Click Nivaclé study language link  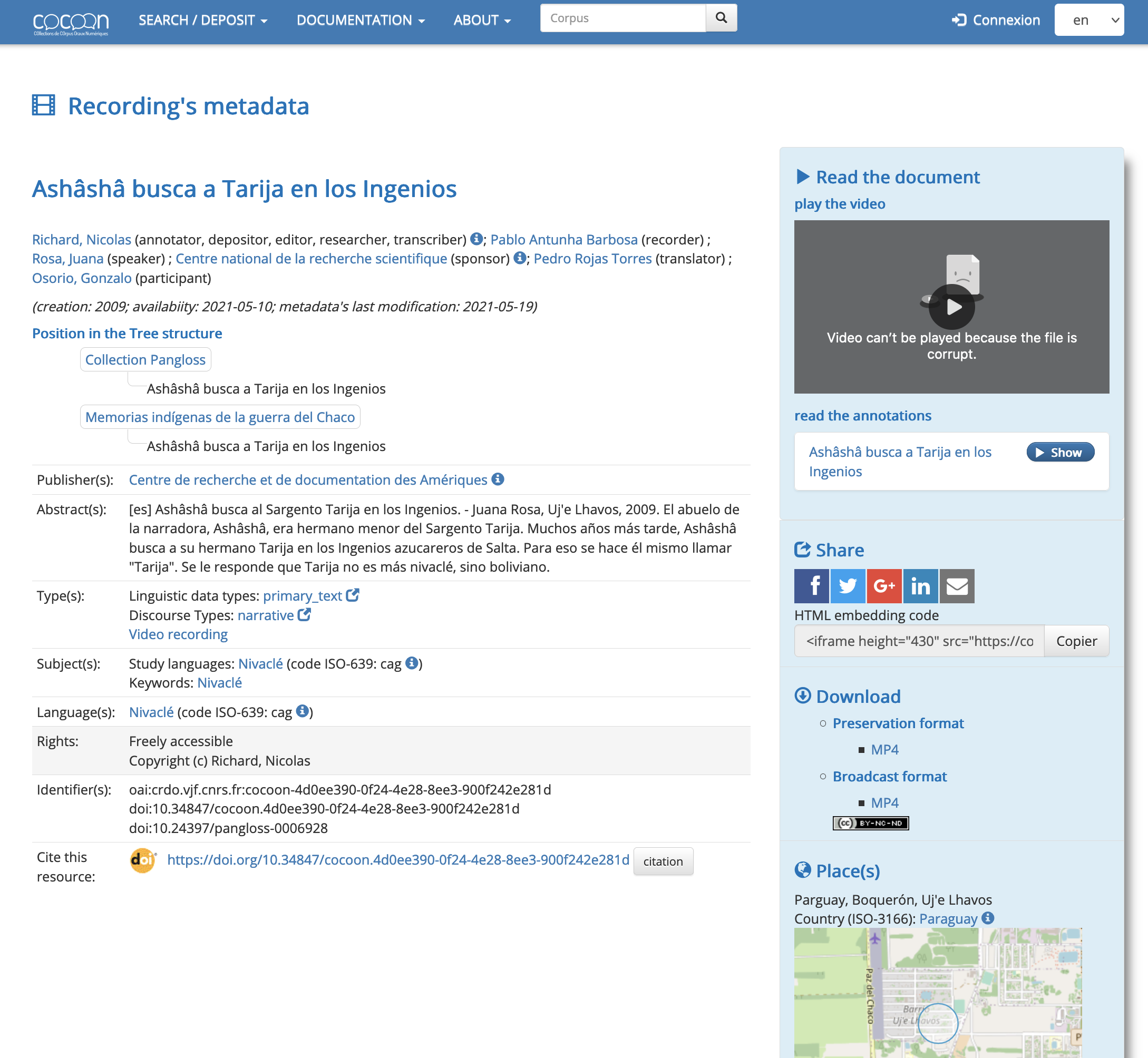(x=261, y=663)
